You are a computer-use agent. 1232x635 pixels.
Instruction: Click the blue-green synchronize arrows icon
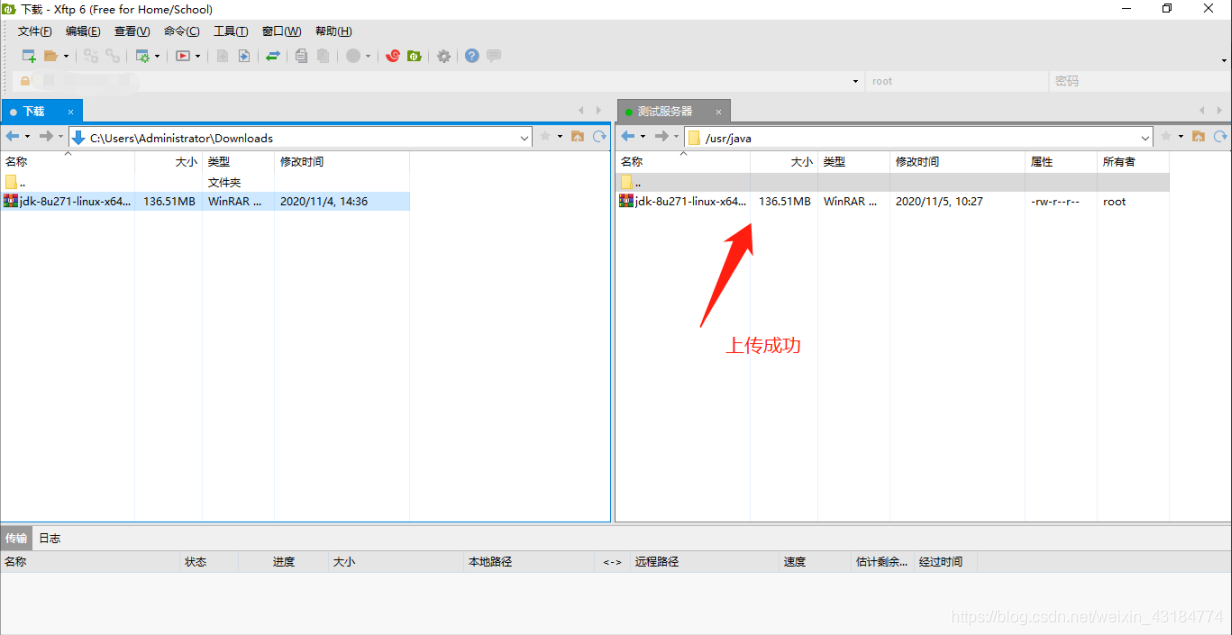tap(272, 56)
